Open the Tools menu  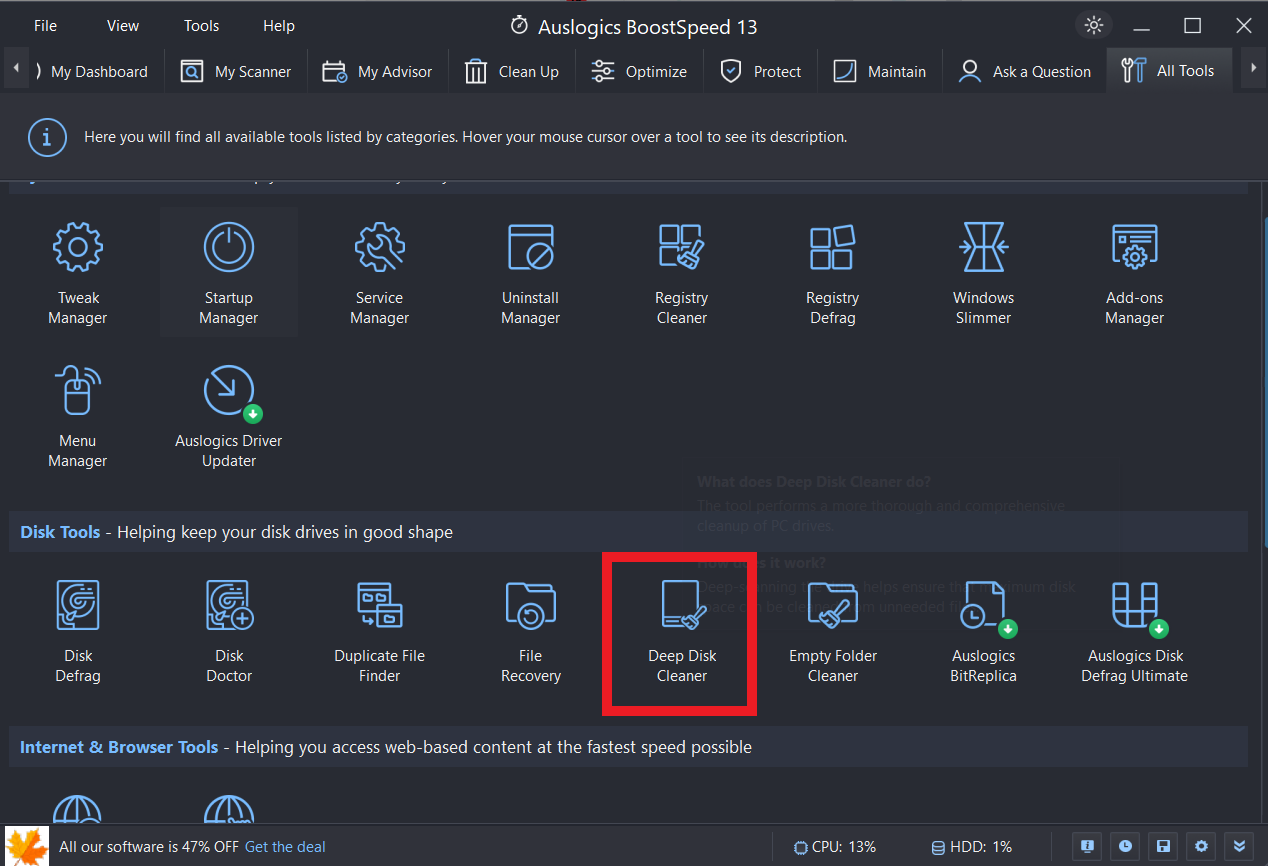(201, 26)
